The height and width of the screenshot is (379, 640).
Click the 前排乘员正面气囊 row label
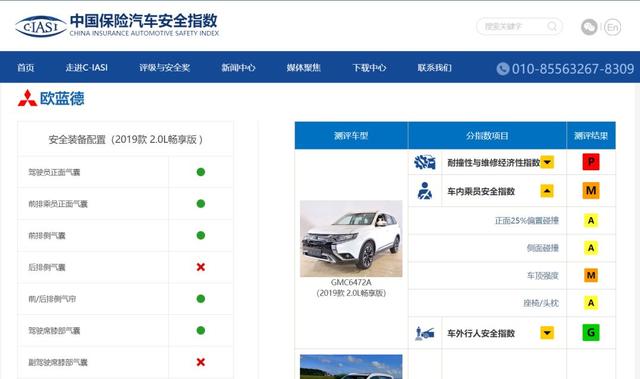point(58,204)
